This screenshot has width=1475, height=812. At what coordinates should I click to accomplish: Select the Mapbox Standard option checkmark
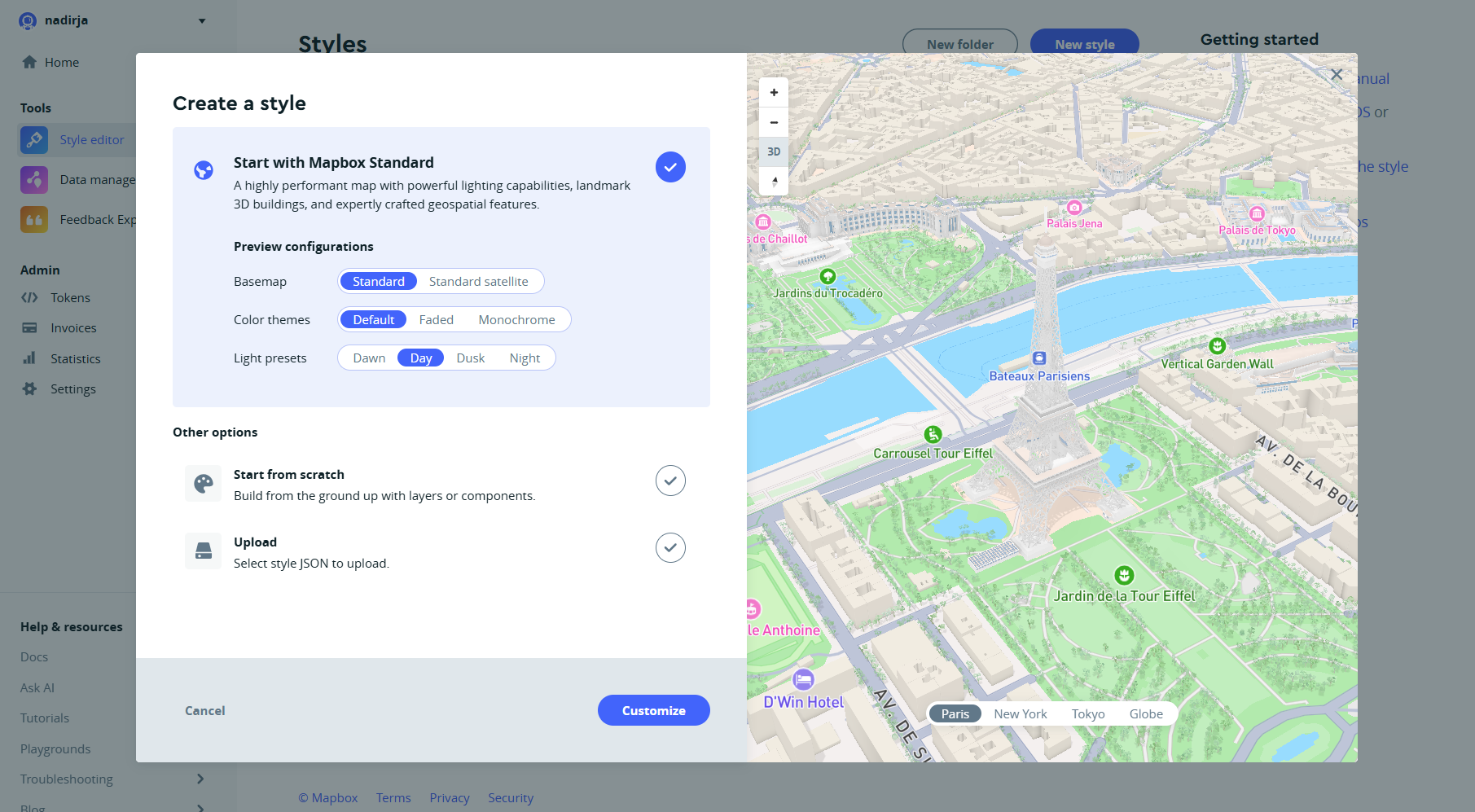tap(670, 167)
